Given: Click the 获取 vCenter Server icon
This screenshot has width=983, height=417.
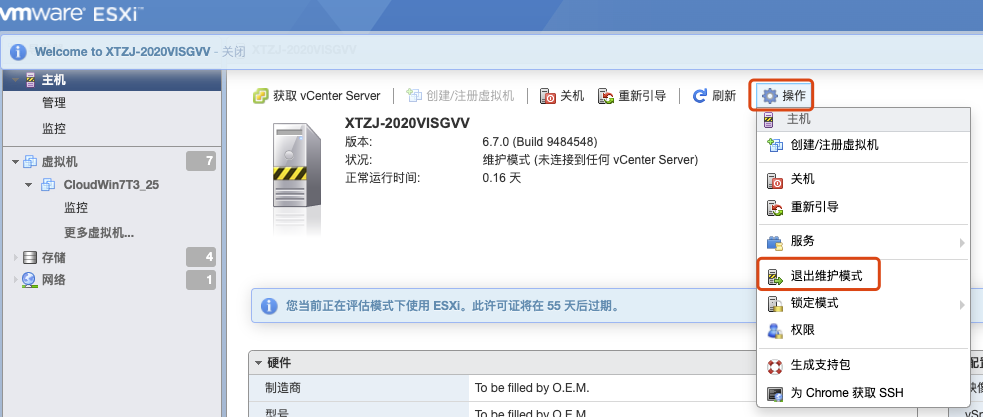Looking at the screenshot, I should click(261, 96).
